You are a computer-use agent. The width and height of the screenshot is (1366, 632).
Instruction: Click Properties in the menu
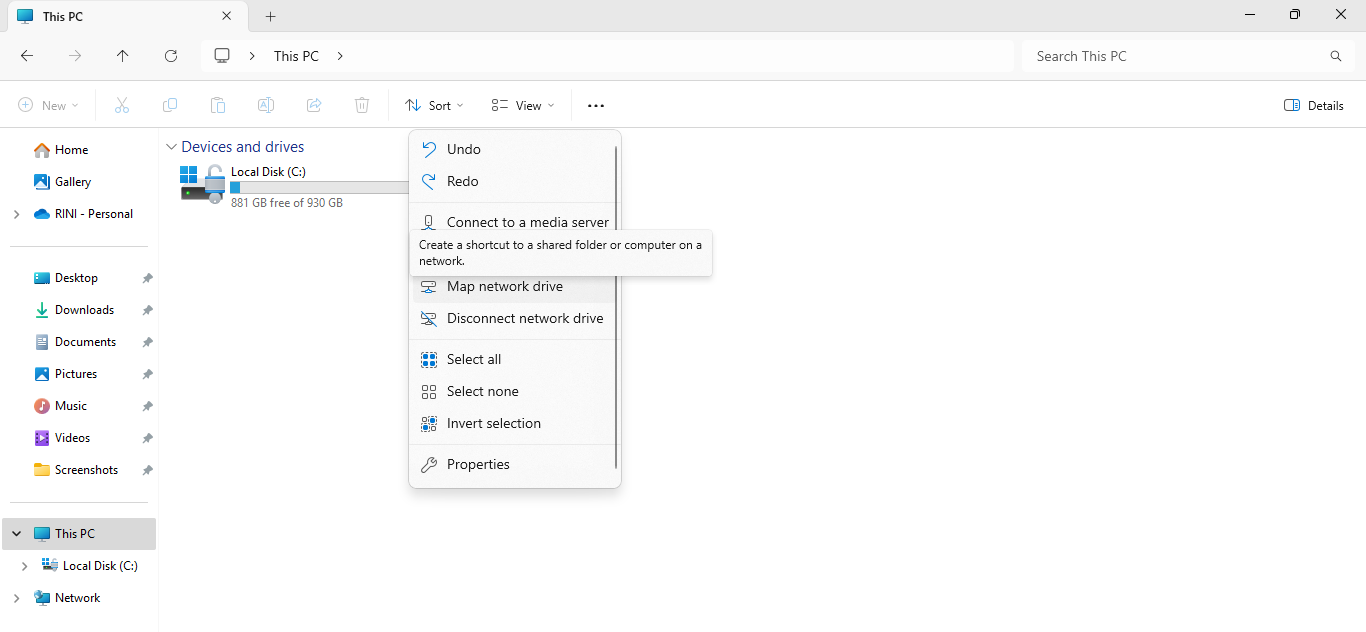[x=478, y=465]
